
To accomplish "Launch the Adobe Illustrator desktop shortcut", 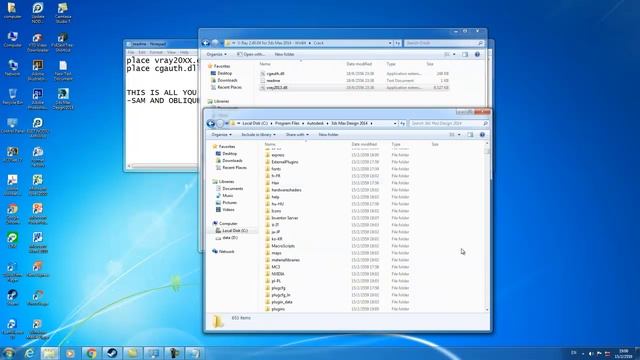I will point(38,70).
